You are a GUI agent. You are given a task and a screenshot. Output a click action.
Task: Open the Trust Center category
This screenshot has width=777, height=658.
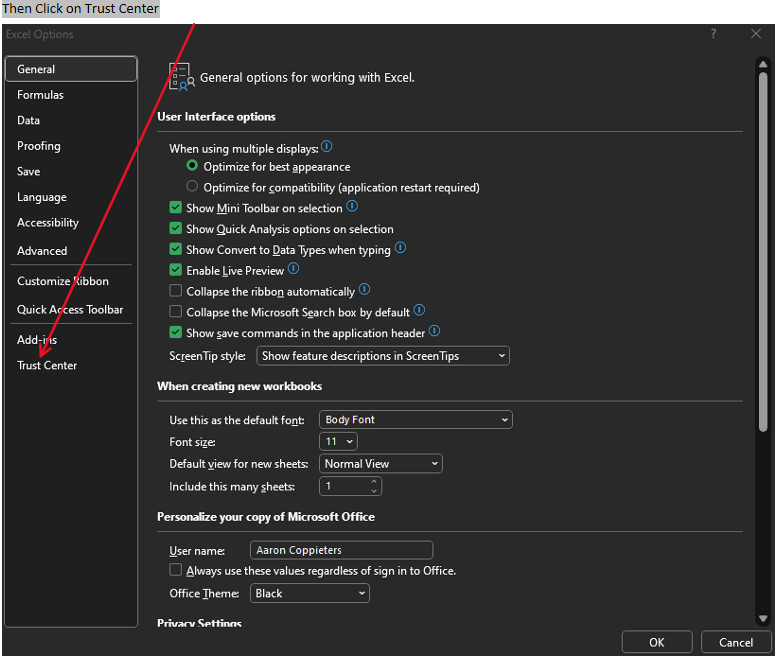(x=71, y=366)
